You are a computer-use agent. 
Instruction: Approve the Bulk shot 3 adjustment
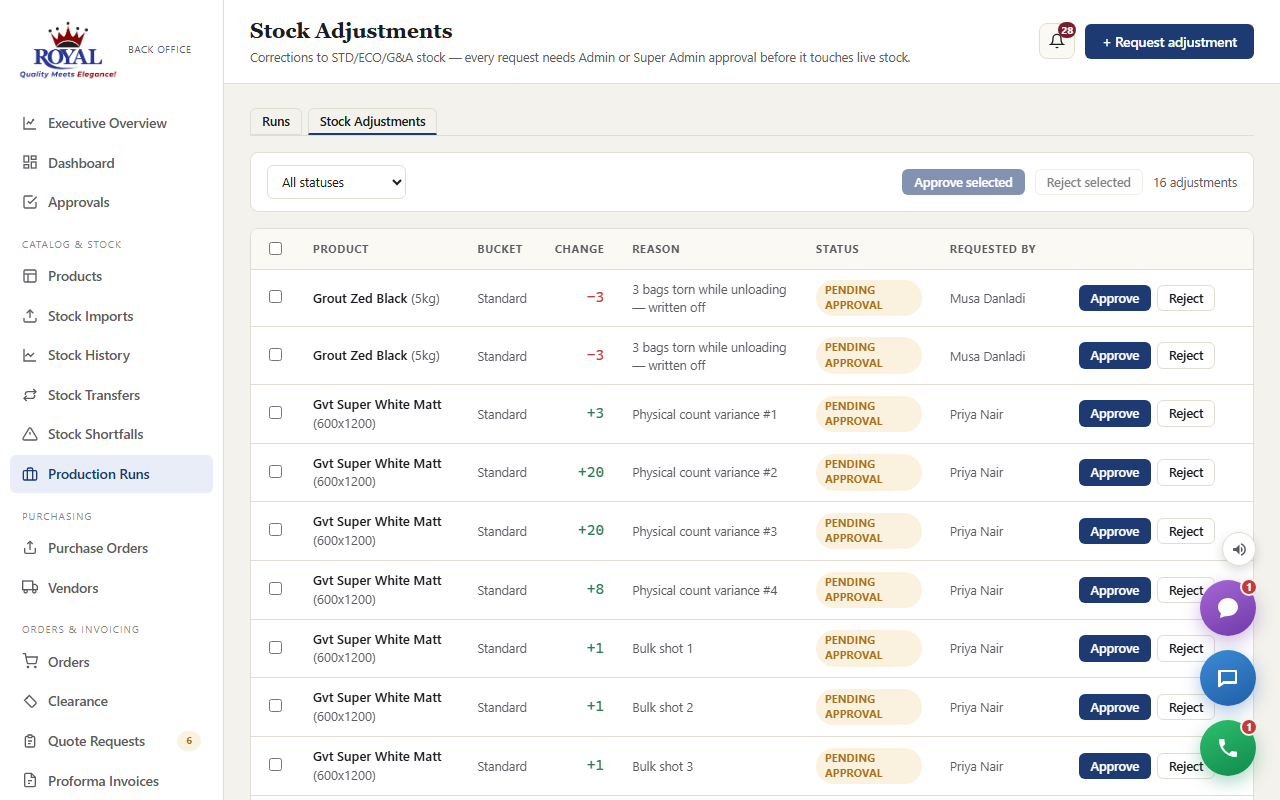(1114, 766)
